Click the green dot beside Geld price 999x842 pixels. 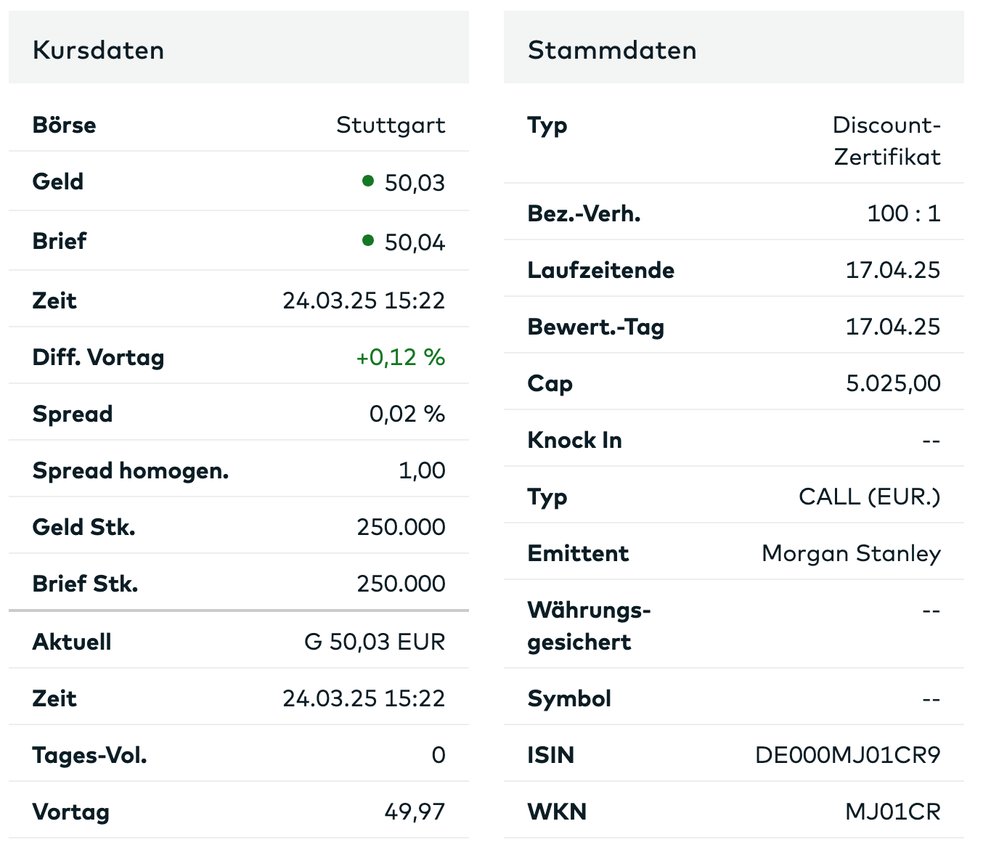pyautogui.click(x=368, y=181)
